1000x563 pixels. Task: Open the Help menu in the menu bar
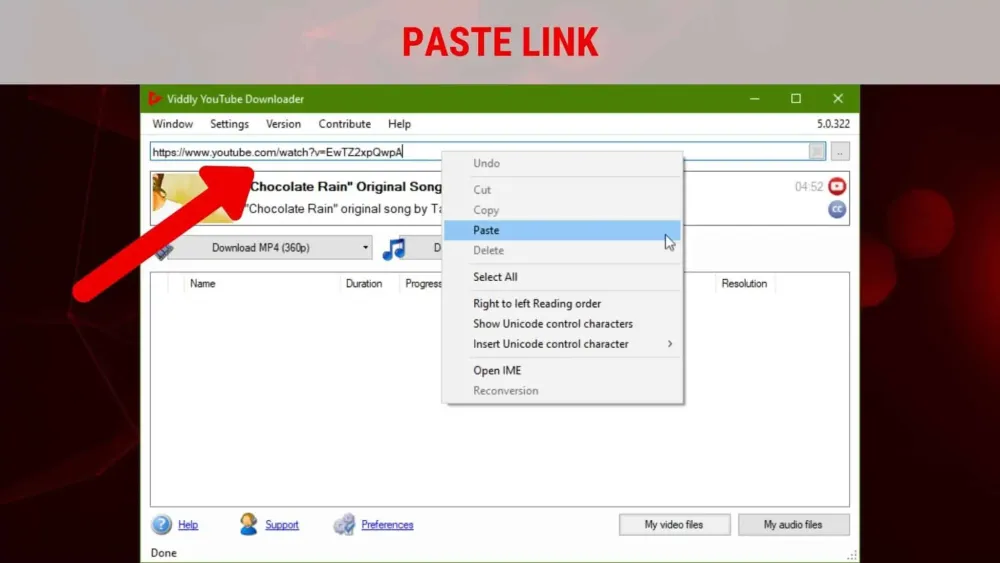tap(399, 124)
